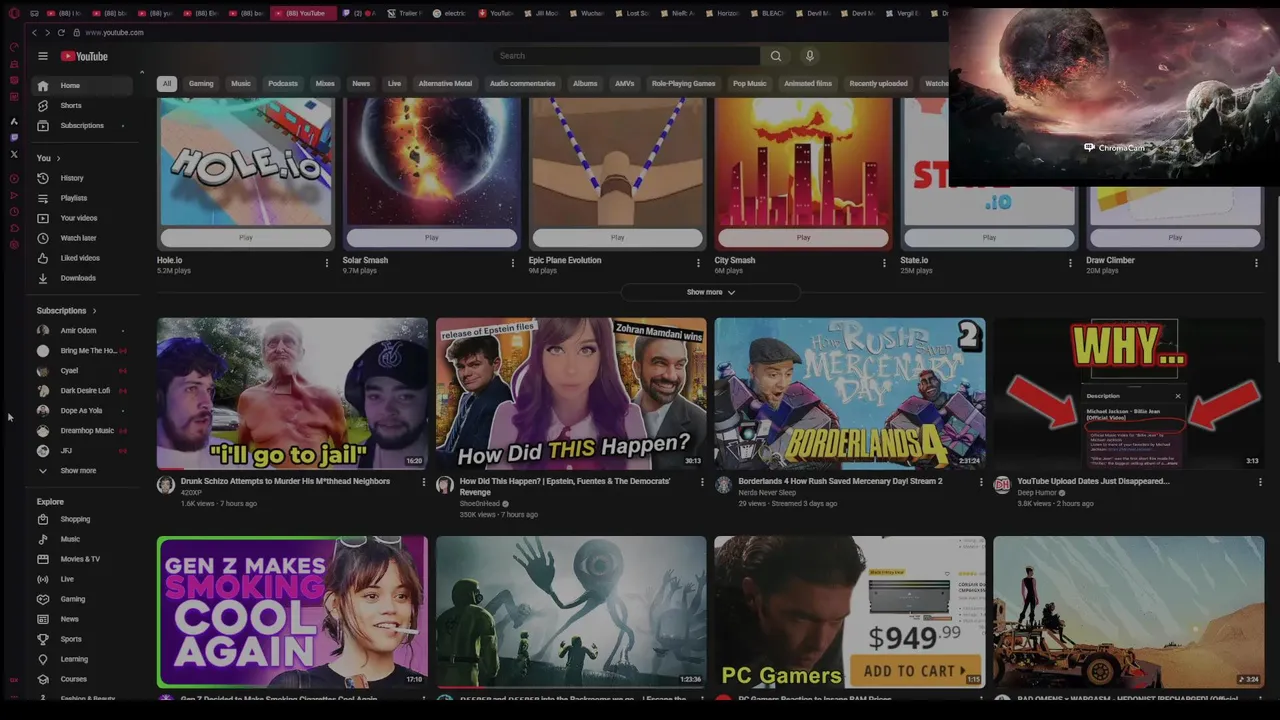
Task: Open Movies & TV under Explore
Action: [82, 559]
